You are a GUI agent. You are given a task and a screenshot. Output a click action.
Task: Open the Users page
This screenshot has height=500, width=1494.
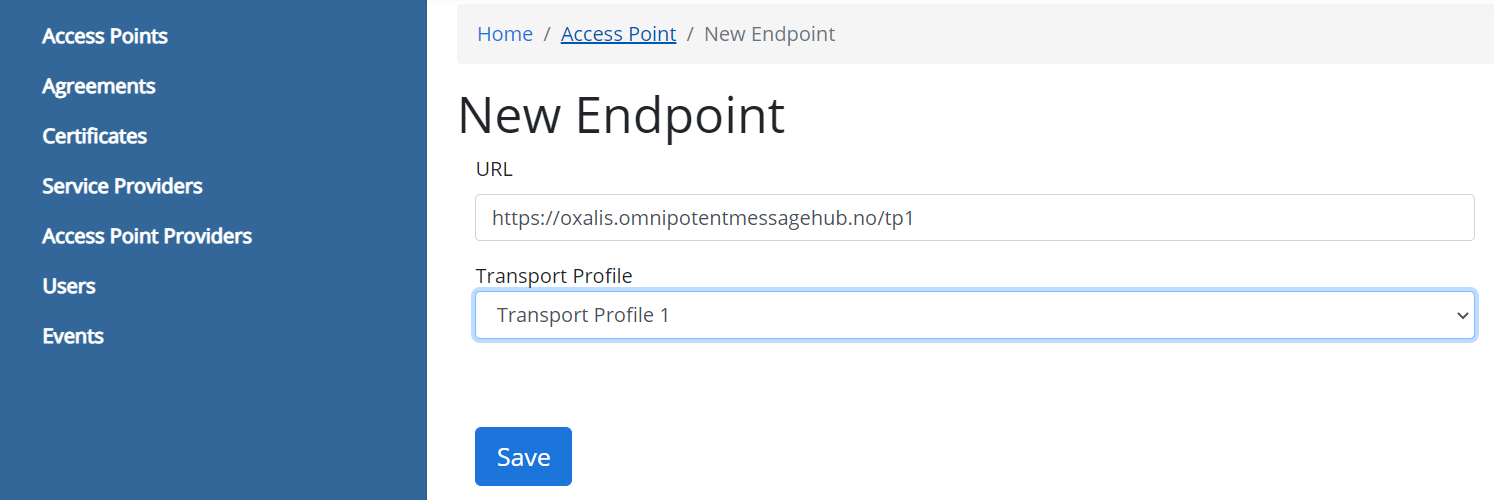(69, 286)
